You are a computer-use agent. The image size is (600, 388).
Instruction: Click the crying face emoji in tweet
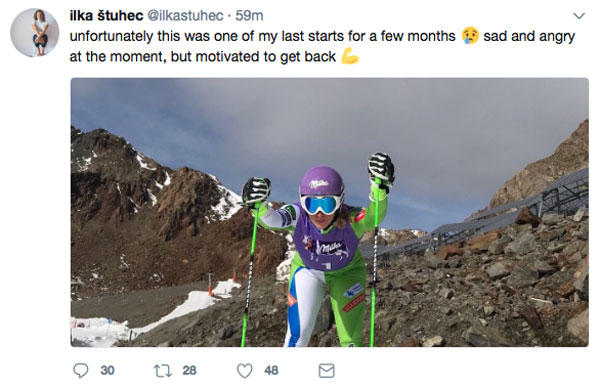[470, 36]
